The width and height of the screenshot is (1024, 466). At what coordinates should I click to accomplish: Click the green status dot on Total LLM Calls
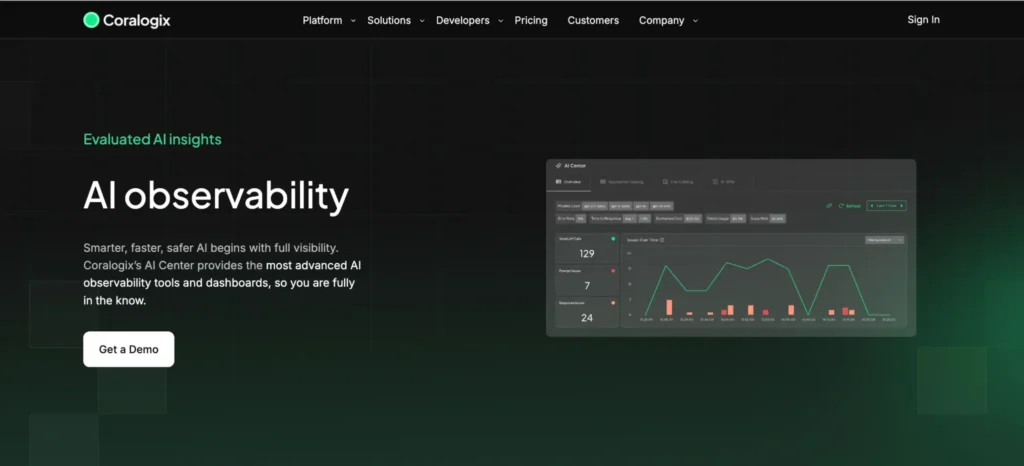tap(613, 239)
